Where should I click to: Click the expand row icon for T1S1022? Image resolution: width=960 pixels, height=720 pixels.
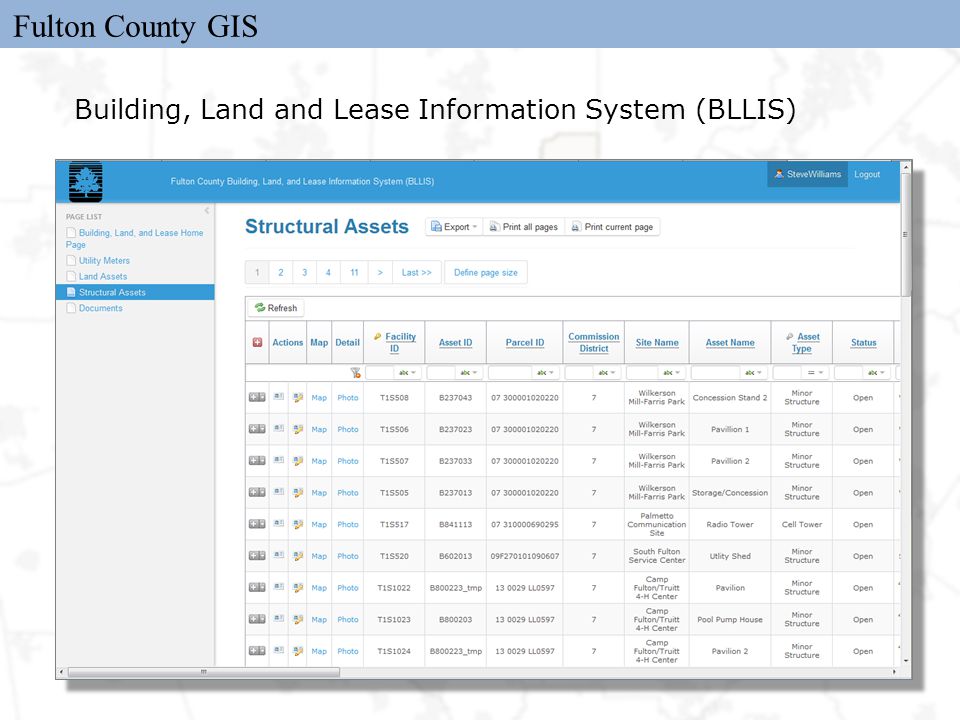pos(257,588)
